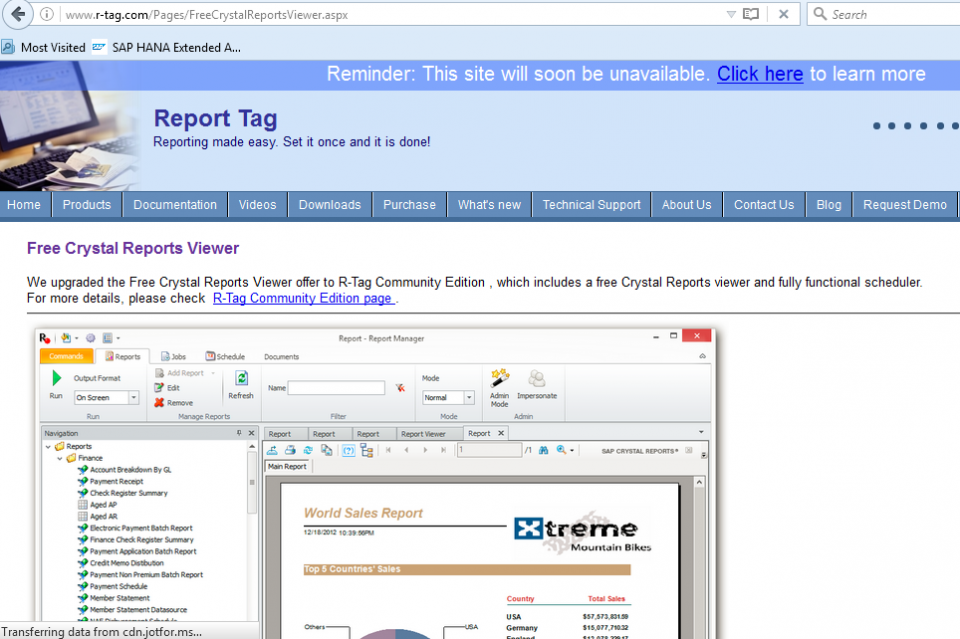Image resolution: width=960 pixels, height=639 pixels.
Task: Open the Blog menu item
Action: [x=828, y=205]
